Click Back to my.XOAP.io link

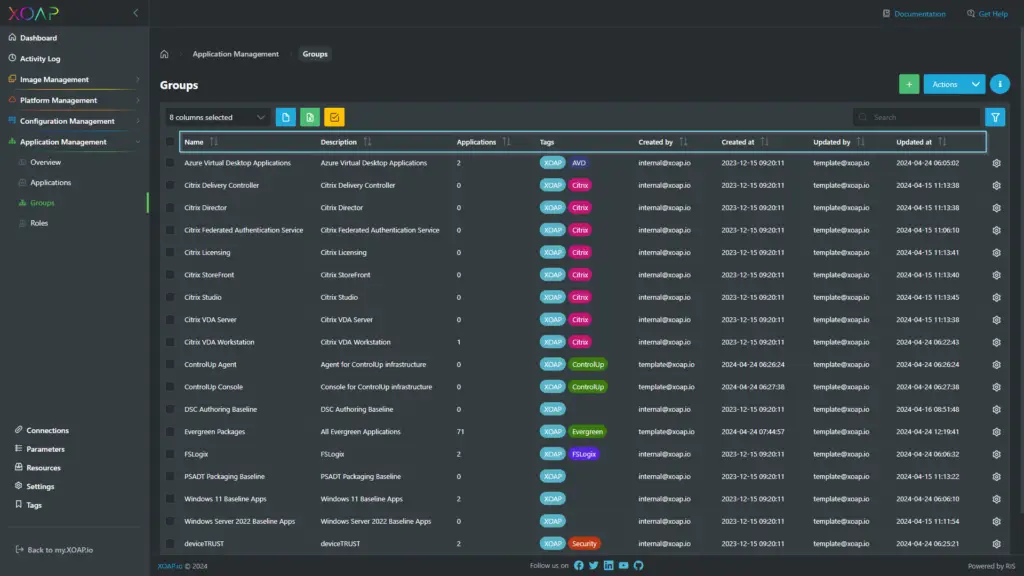click(x=54, y=550)
